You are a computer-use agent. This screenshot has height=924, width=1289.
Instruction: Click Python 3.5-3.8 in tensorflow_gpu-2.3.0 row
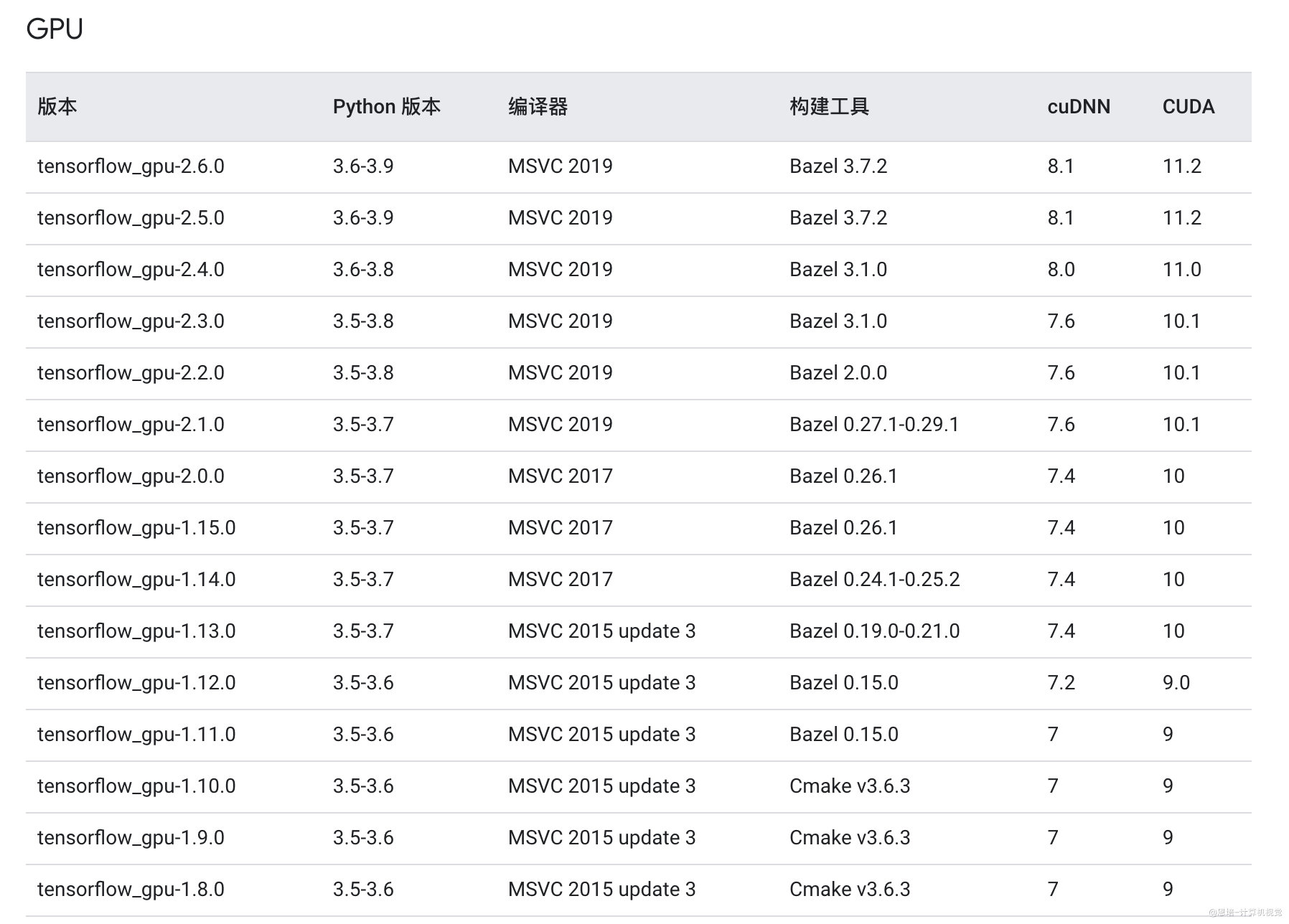[363, 321]
